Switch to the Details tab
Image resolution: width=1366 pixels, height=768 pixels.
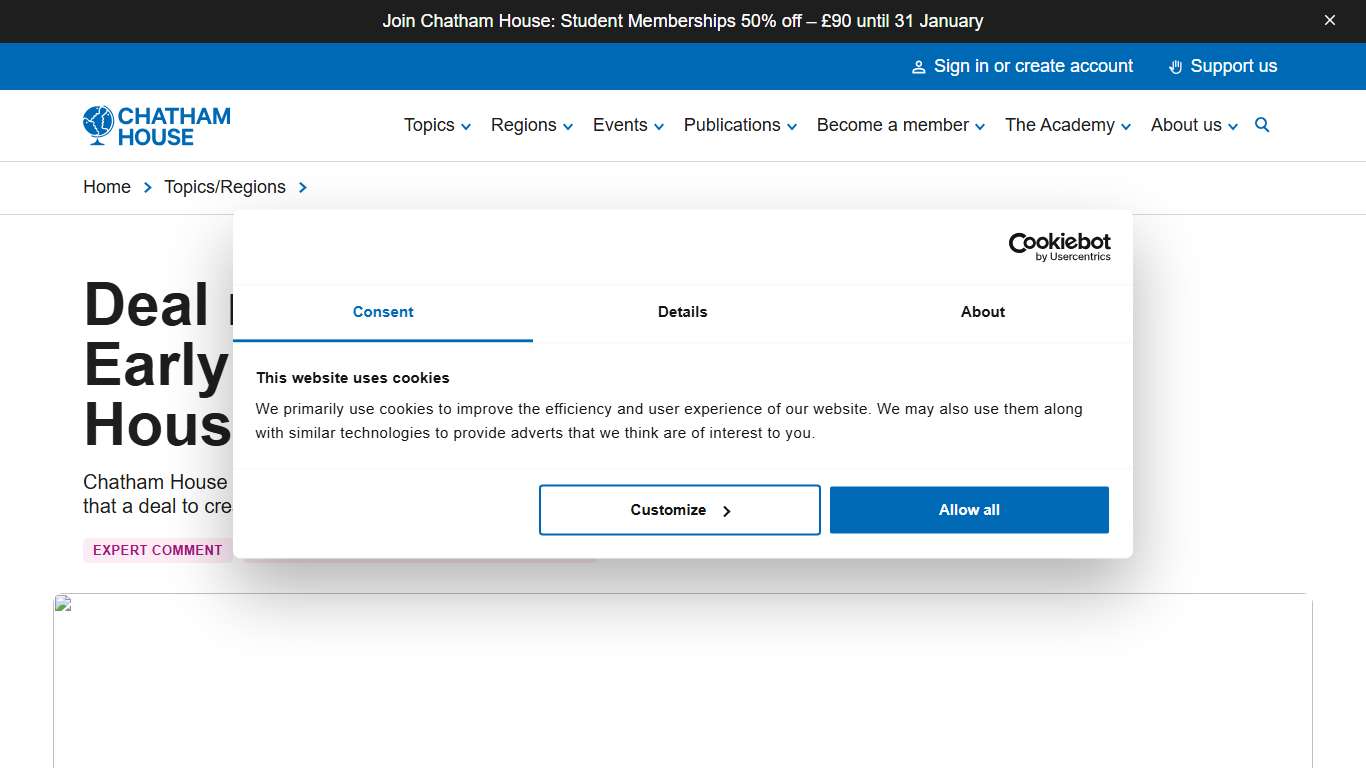682,312
